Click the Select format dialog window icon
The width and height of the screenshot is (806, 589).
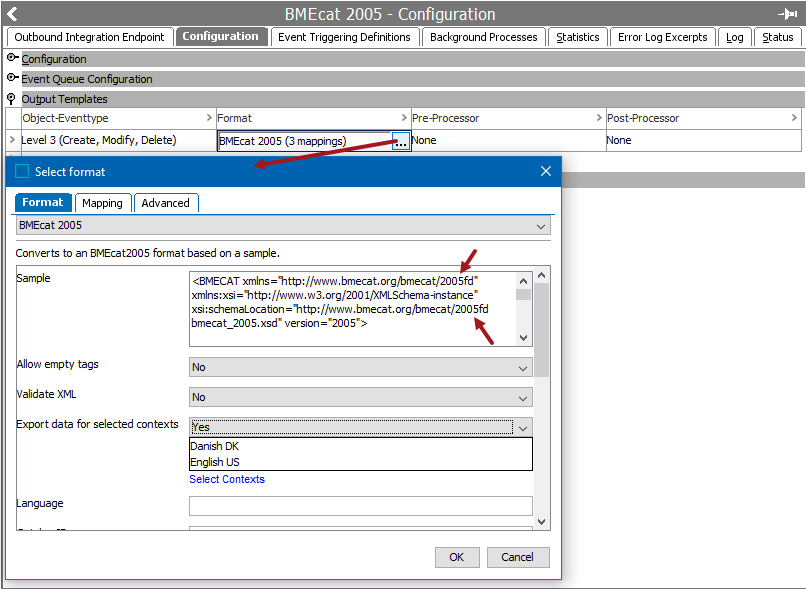pyautogui.click(x=22, y=171)
